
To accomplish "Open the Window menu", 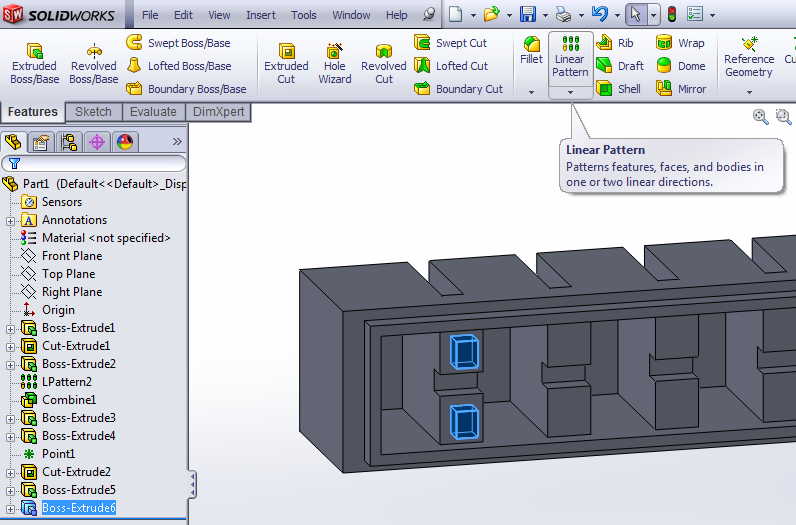I will tap(351, 15).
